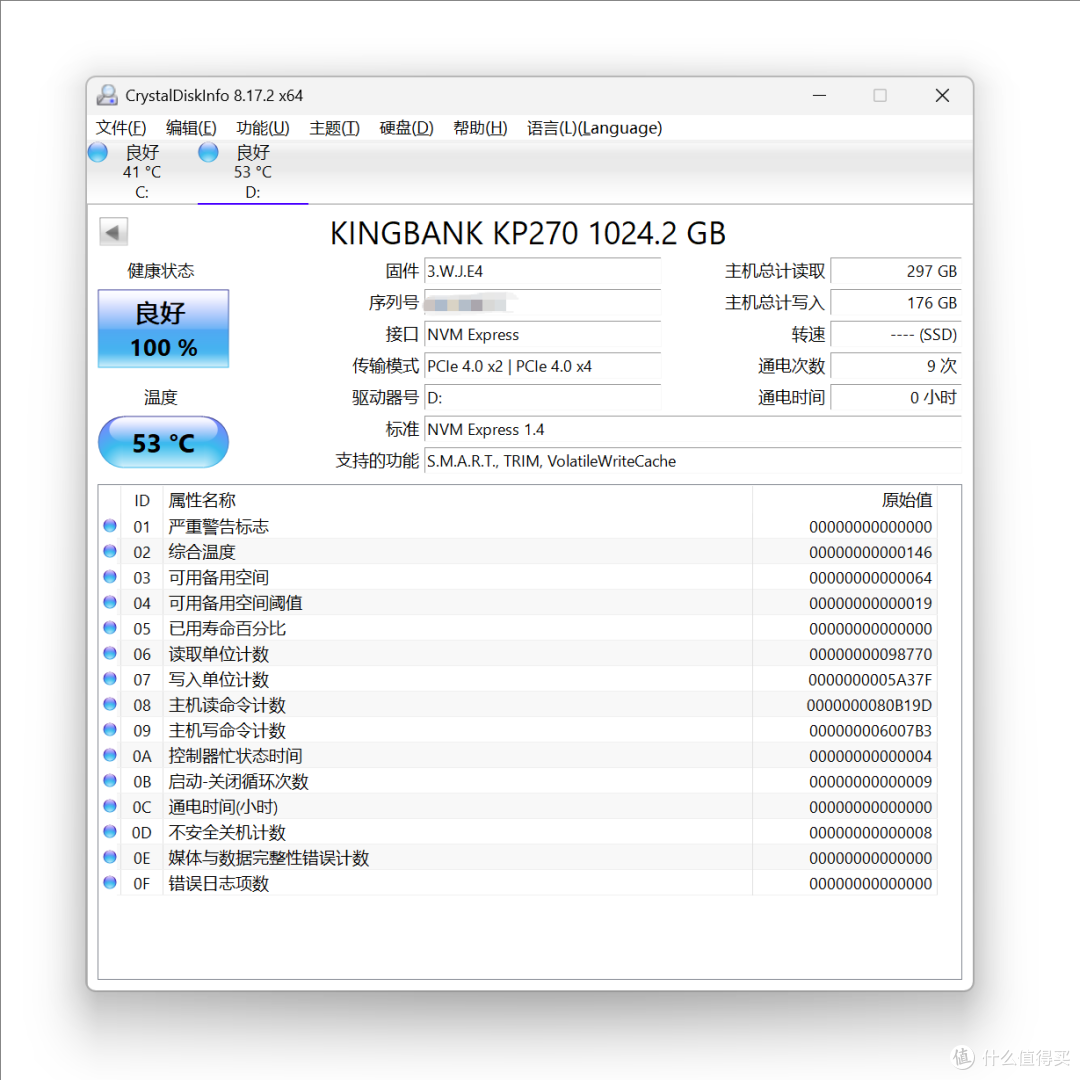Click the standard field NVM Express 1.4
This screenshot has width=1080, height=1080.
click(x=693, y=430)
